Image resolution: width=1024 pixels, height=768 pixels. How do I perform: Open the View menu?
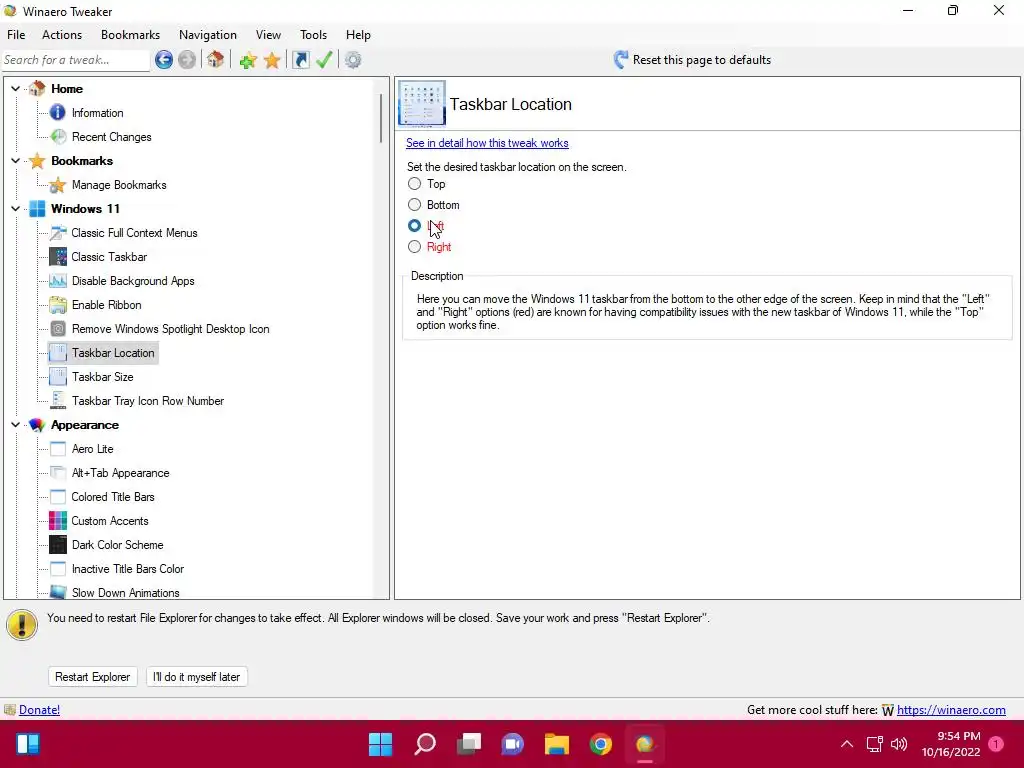268,35
